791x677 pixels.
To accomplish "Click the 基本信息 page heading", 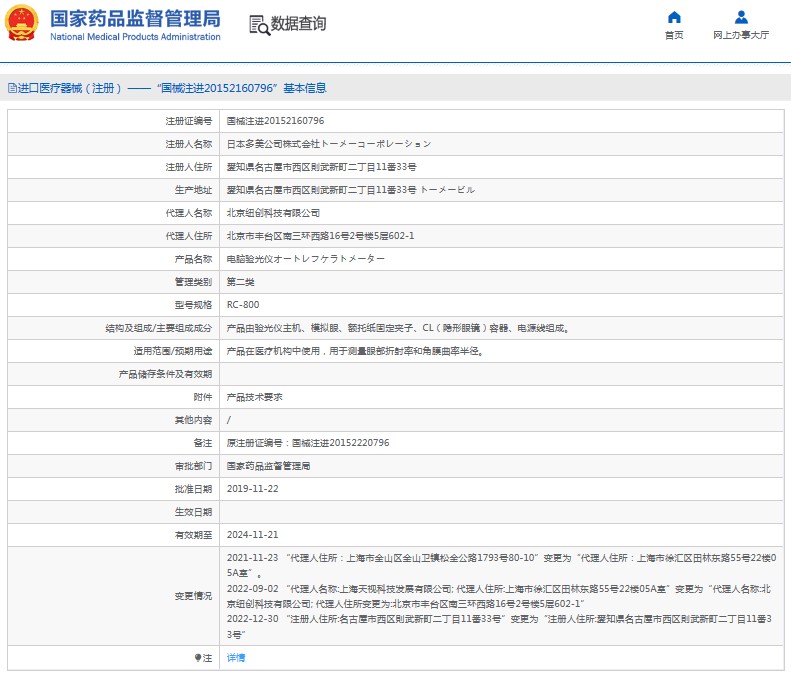I will pyautogui.click(x=305, y=88).
